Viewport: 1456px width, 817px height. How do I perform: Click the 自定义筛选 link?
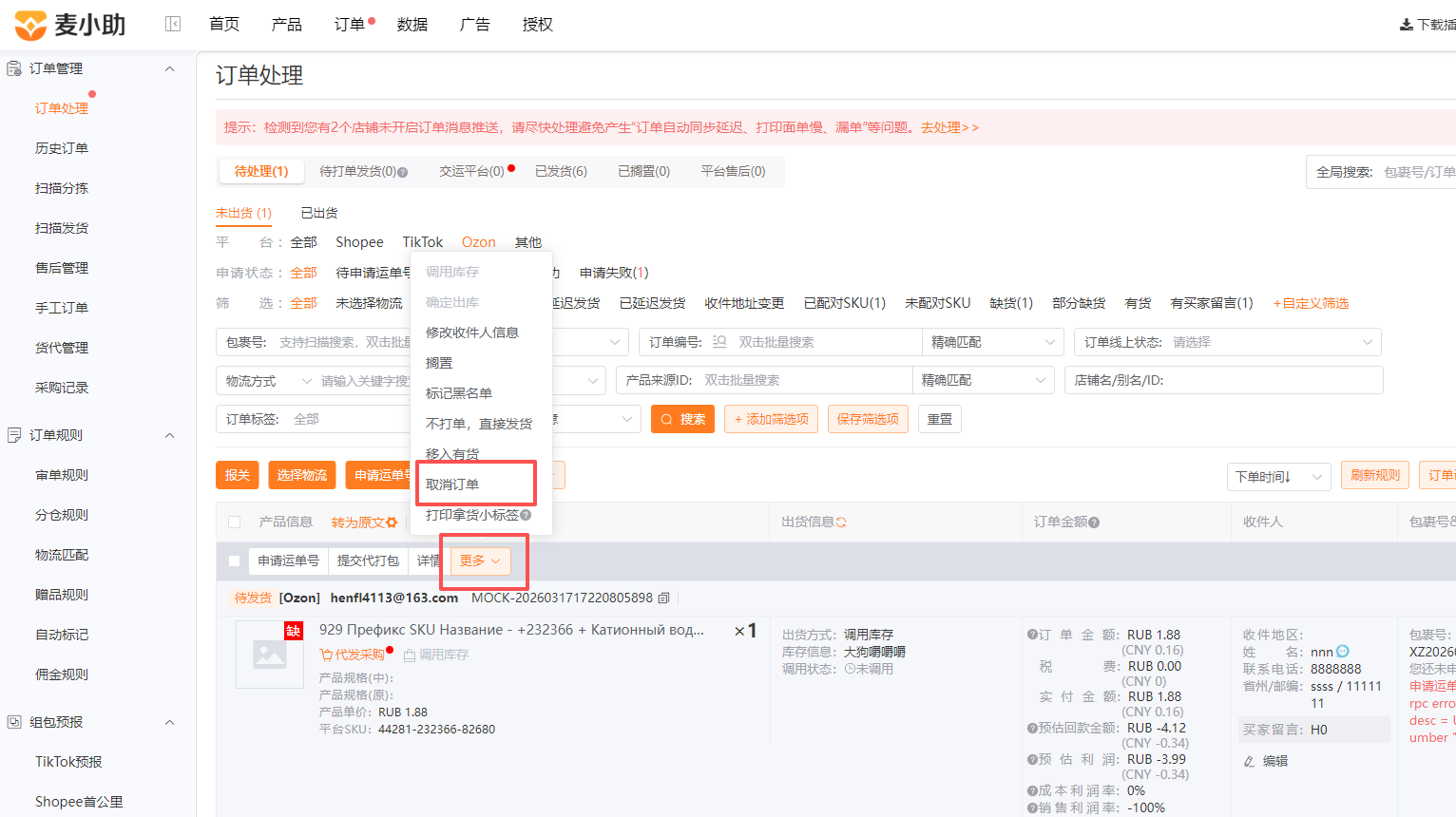1312,303
